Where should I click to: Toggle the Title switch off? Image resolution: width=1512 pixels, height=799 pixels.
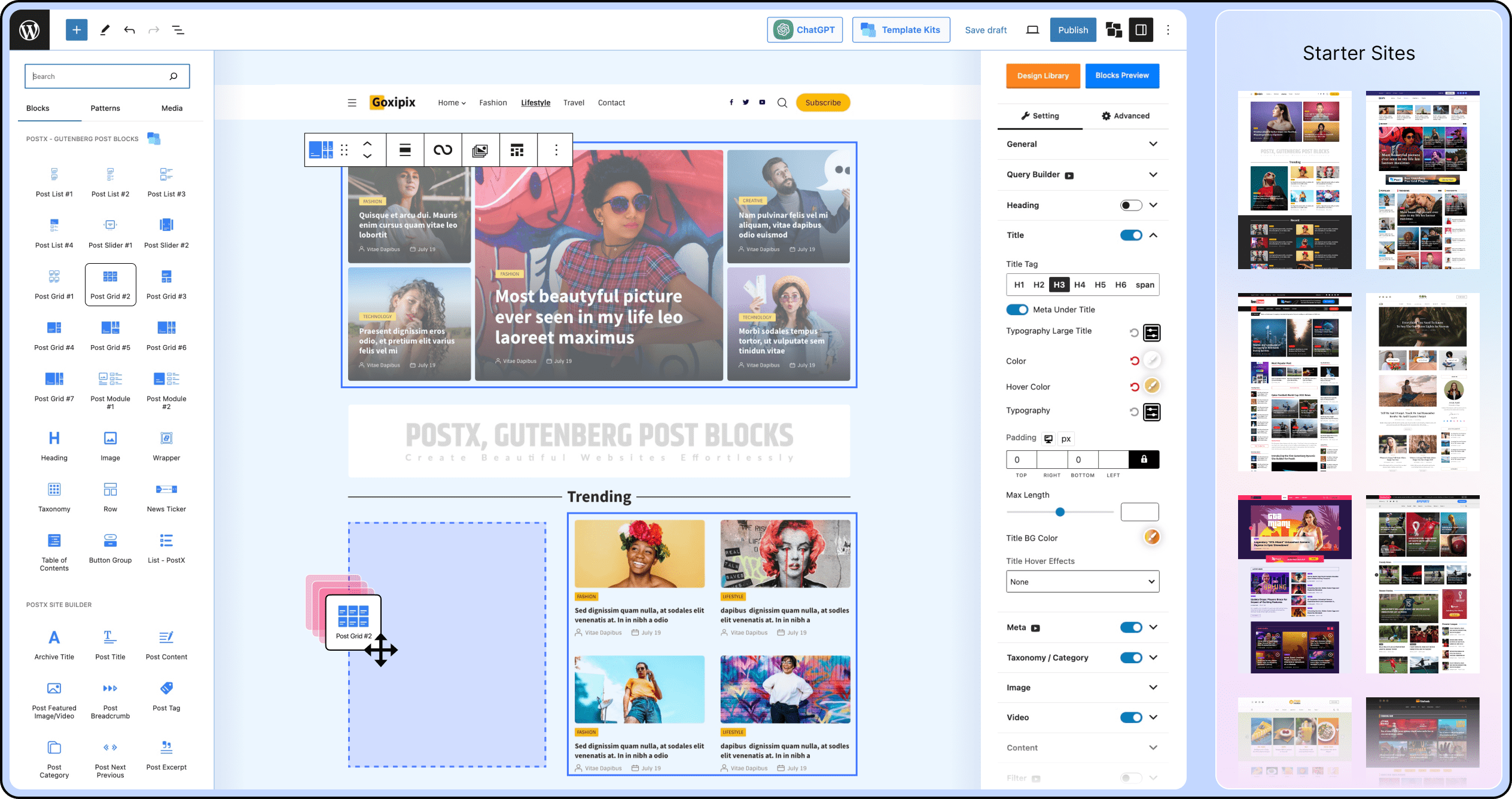[x=1130, y=235]
